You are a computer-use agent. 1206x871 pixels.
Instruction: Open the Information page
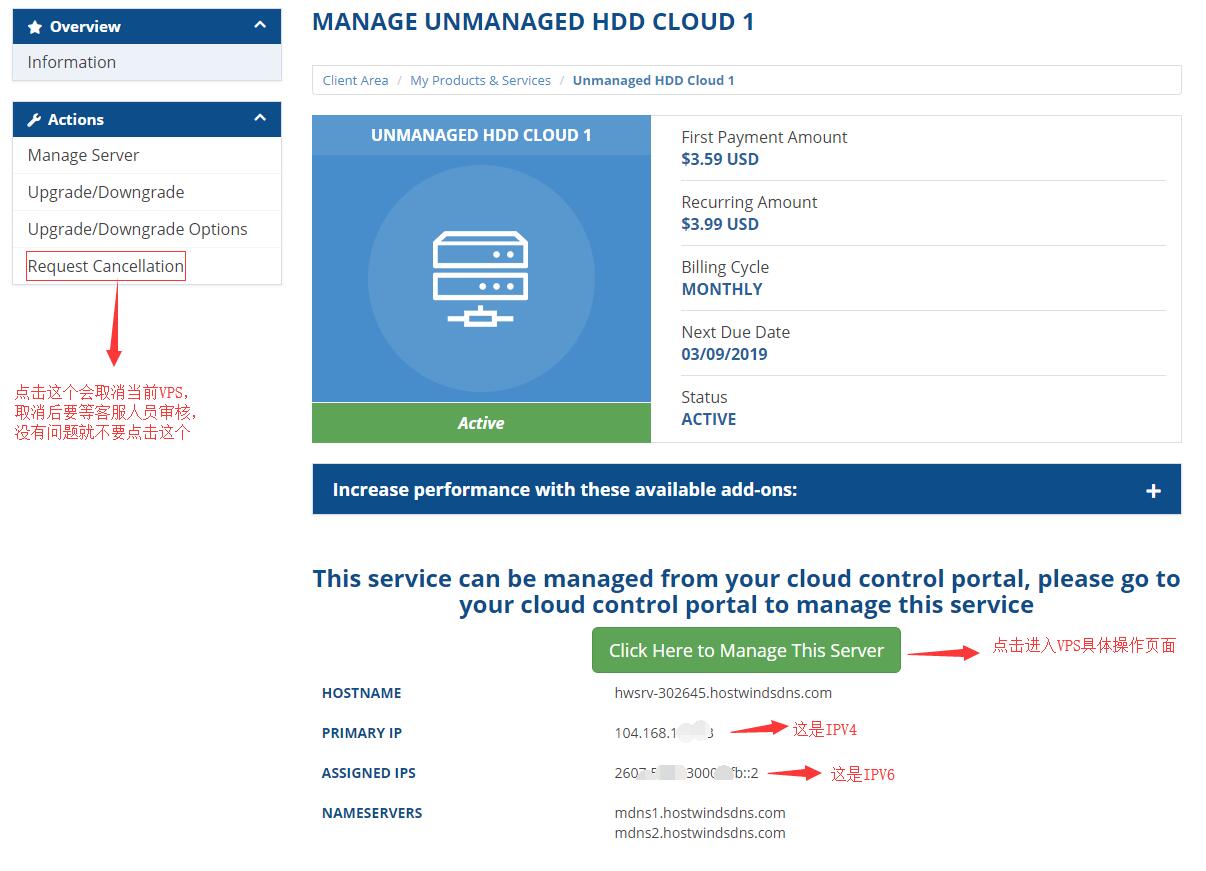point(71,62)
